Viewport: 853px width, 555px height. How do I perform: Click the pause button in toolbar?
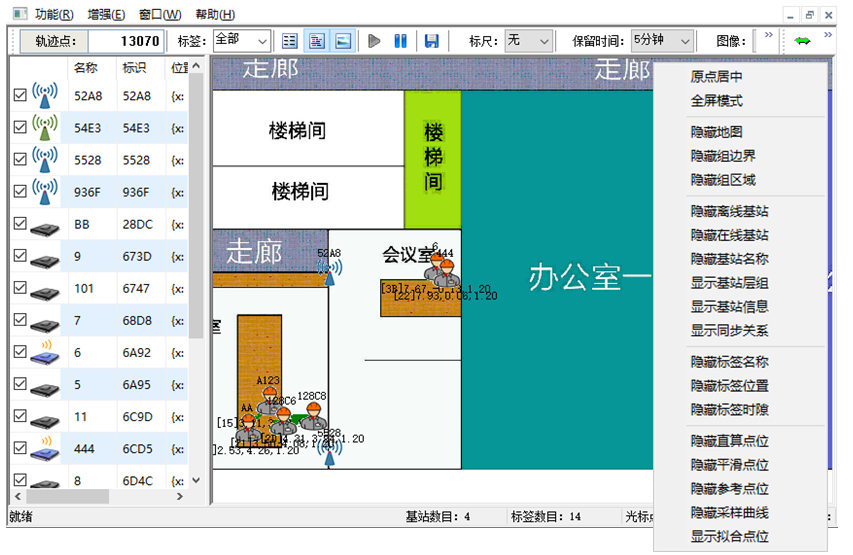tap(400, 41)
